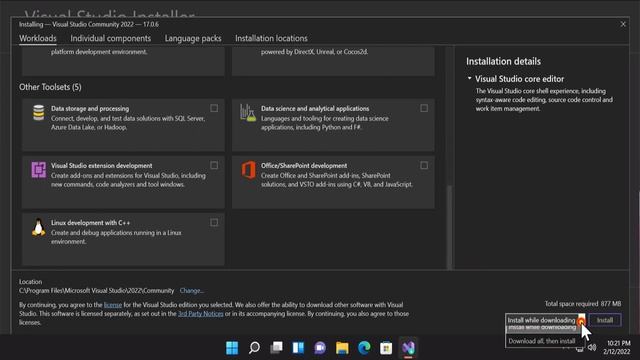The height and width of the screenshot is (360, 640).
Task: Open the Language packs tab
Action: pos(193,38)
